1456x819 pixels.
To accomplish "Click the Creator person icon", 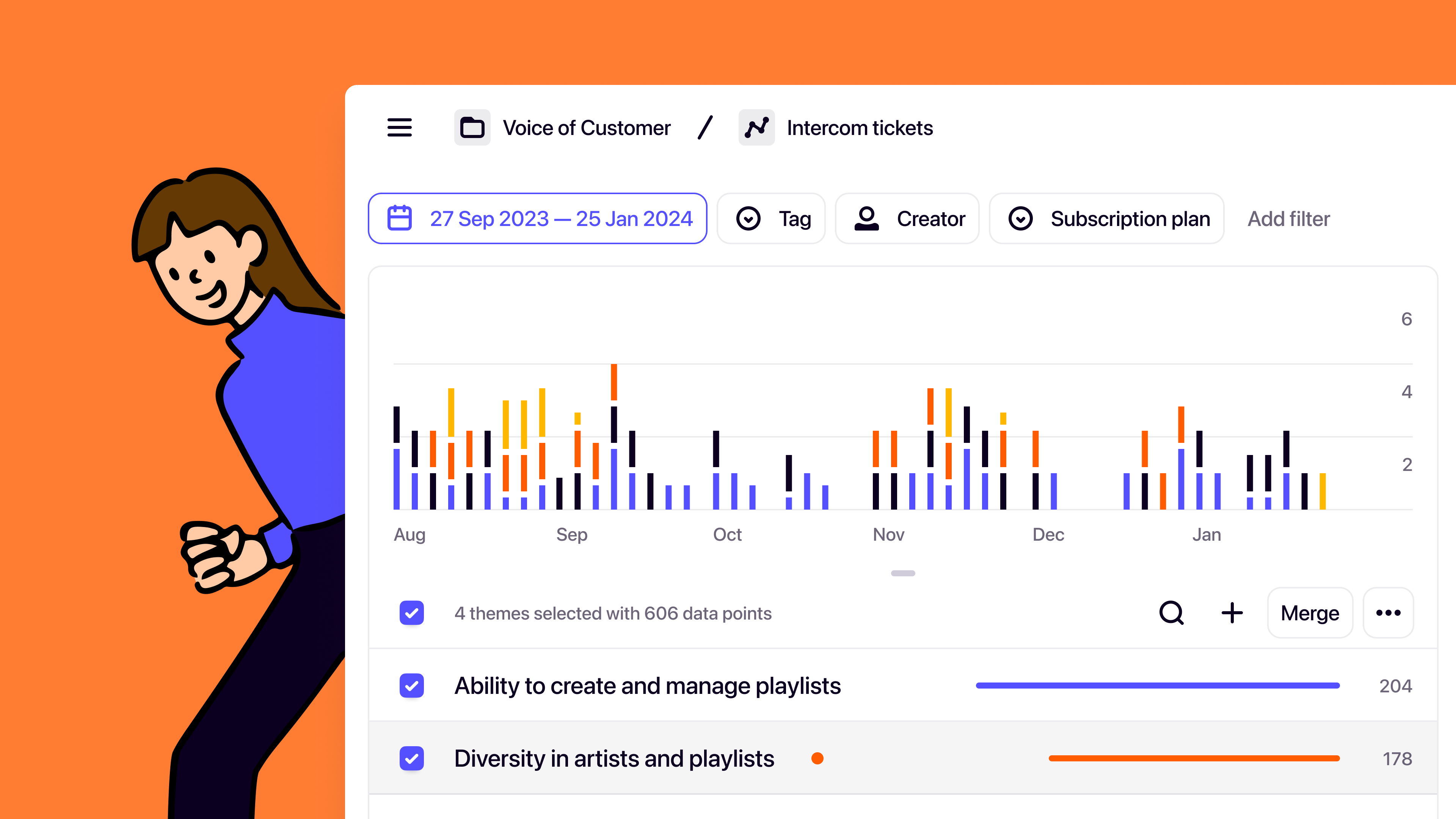I will coord(866,218).
